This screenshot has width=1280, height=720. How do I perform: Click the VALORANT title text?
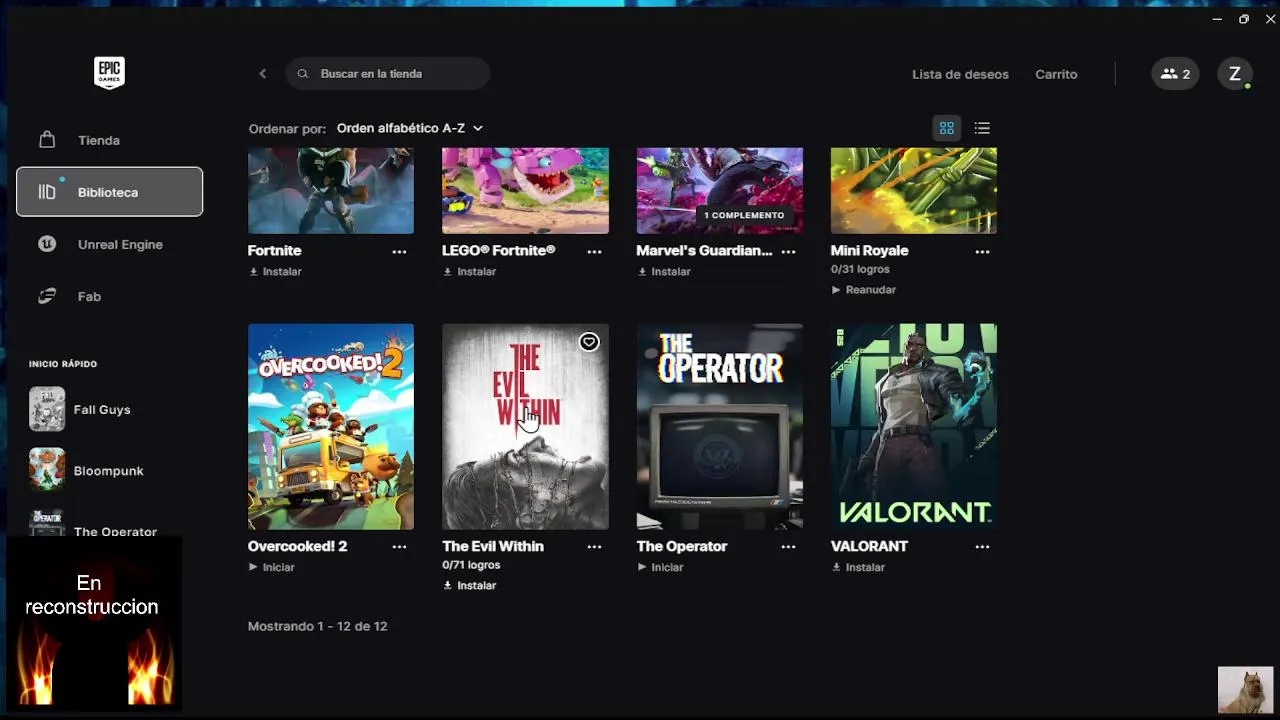pos(869,546)
